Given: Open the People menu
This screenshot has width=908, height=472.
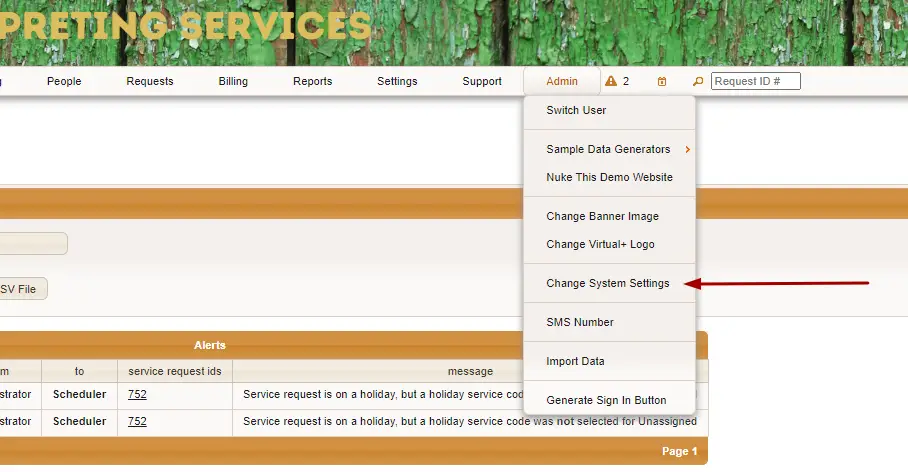Looking at the screenshot, I should pyautogui.click(x=64, y=81).
